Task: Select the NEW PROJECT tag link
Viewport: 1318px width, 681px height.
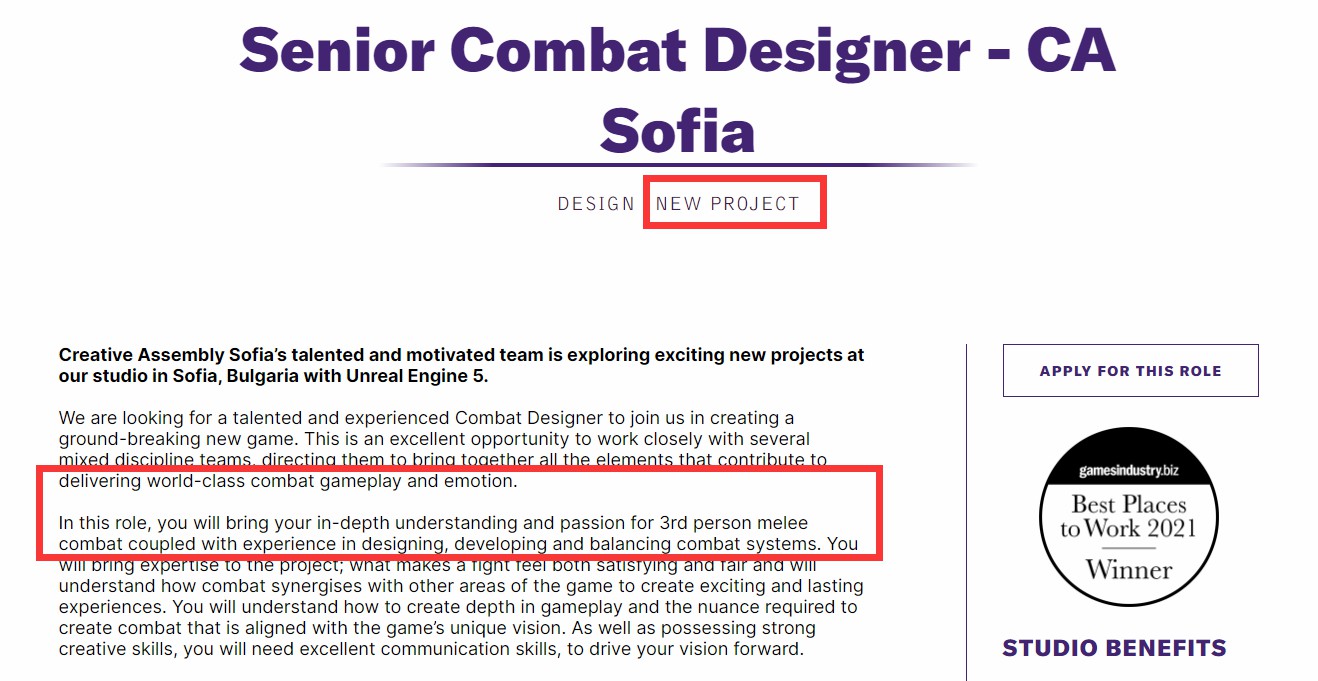Action: tap(728, 204)
